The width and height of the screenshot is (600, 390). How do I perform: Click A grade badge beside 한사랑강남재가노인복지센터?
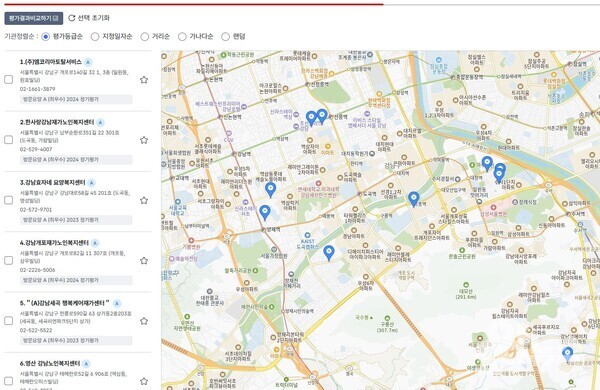coord(100,122)
